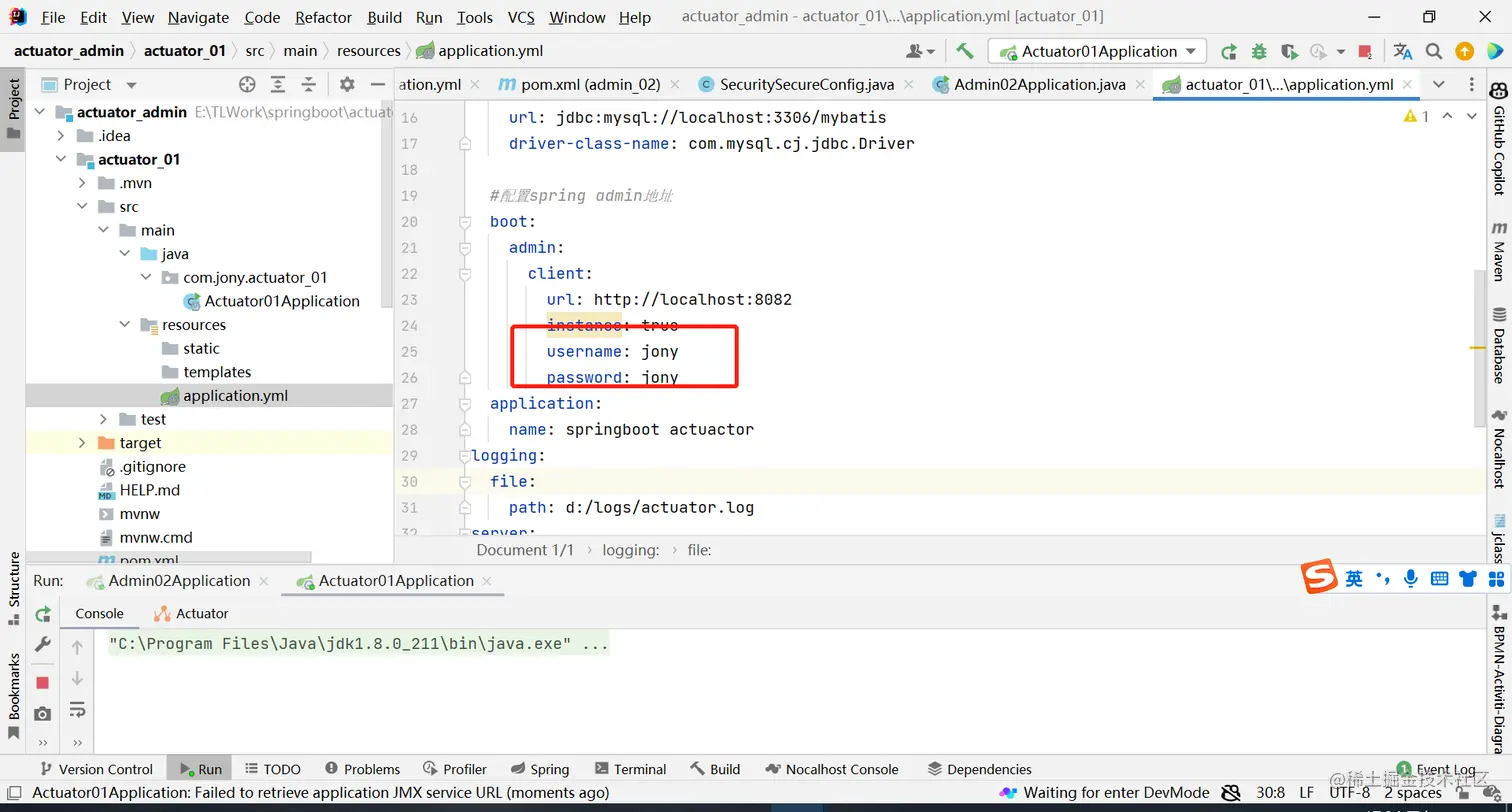Click the Build Project hammer icon
Image resolution: width=1512 pixels, height=812 pixels.
pyautogui.click(x=965, y=51)
